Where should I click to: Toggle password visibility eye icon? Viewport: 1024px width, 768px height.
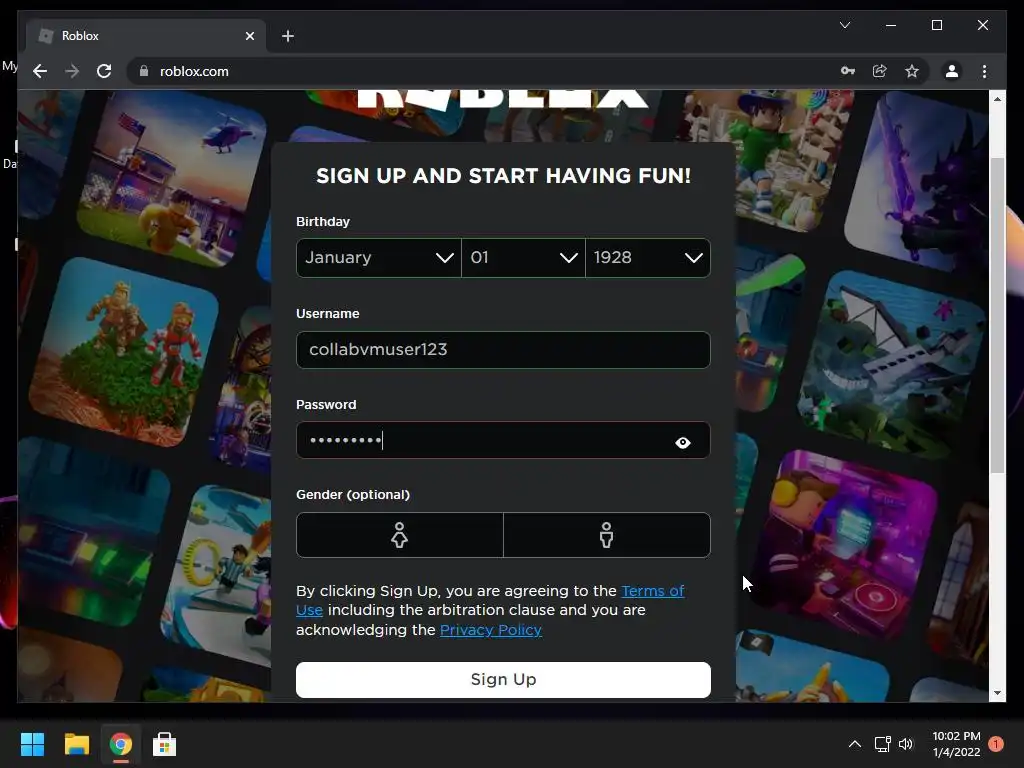click(x=682, y=443)
